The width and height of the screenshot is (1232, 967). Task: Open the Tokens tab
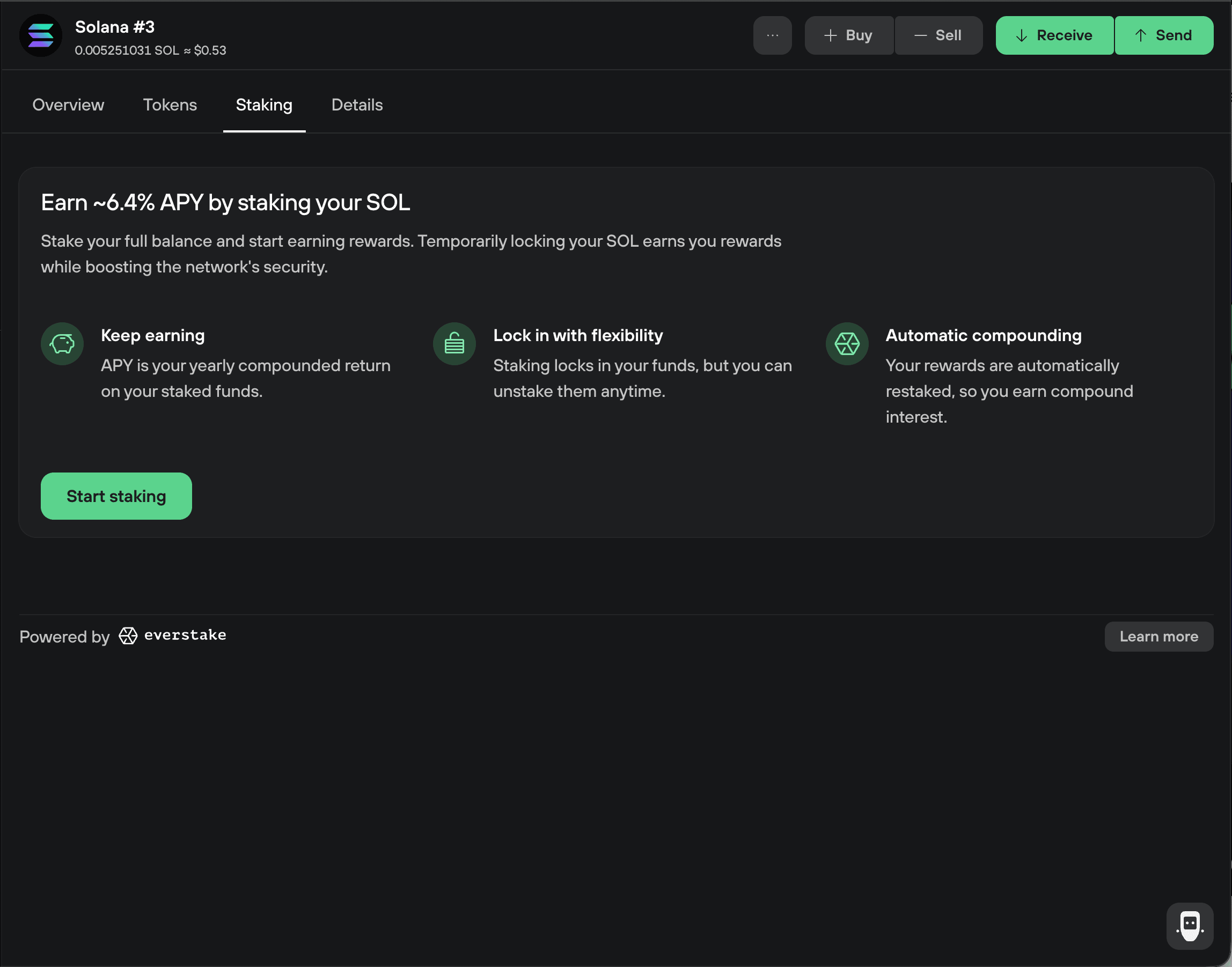point(170,105)
